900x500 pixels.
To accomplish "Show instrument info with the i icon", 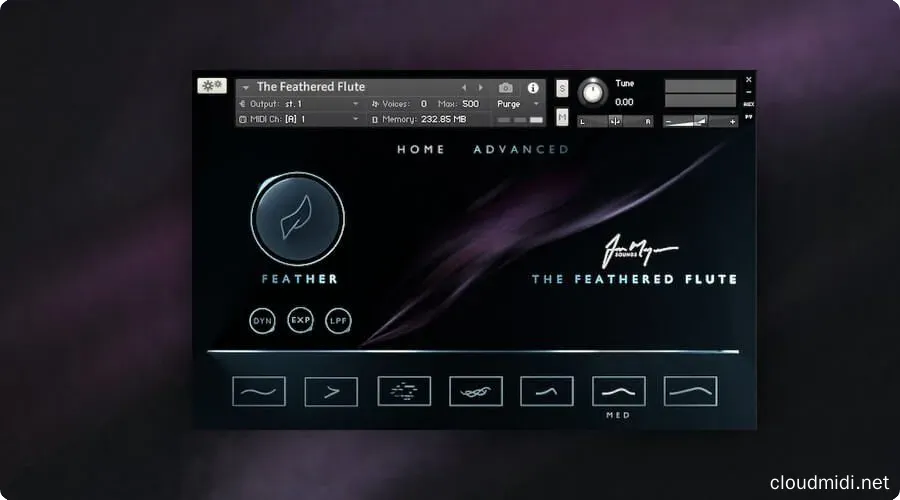I will [x=533, y=87].
